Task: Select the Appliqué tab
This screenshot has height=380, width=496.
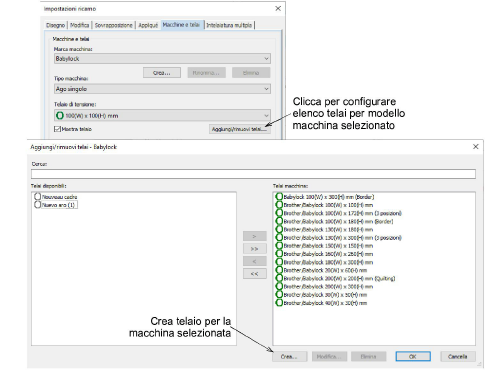Action: 148,25
